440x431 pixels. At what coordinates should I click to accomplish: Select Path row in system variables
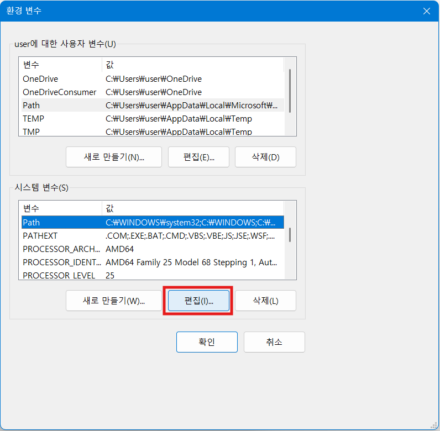click(x=153, y=222)
